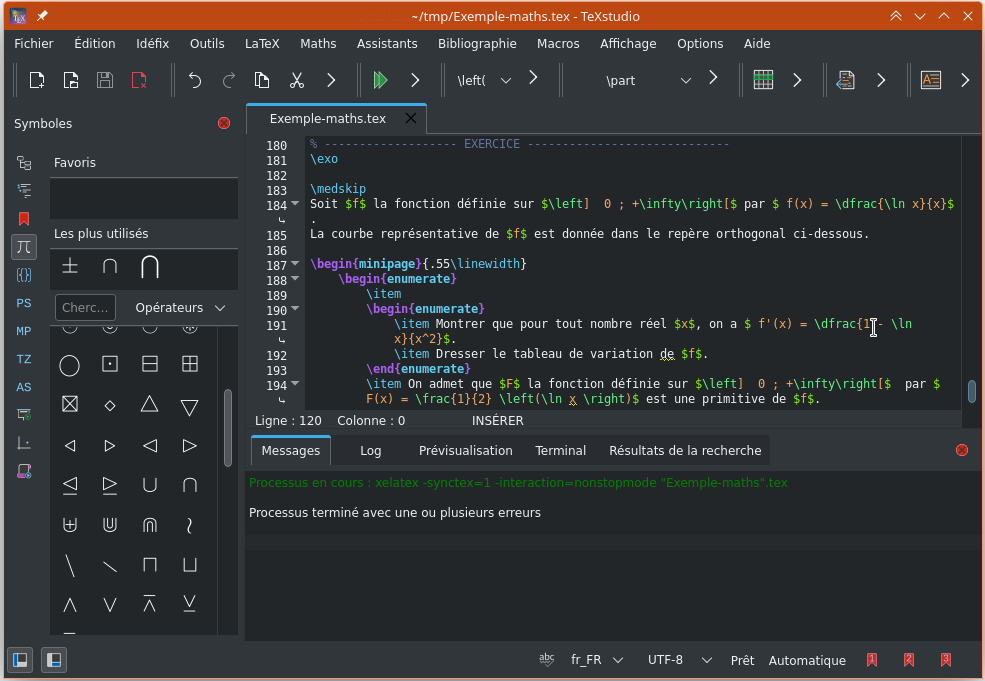
Task: Jump to bookmark 1 in status bar
Action: (872, 660)
